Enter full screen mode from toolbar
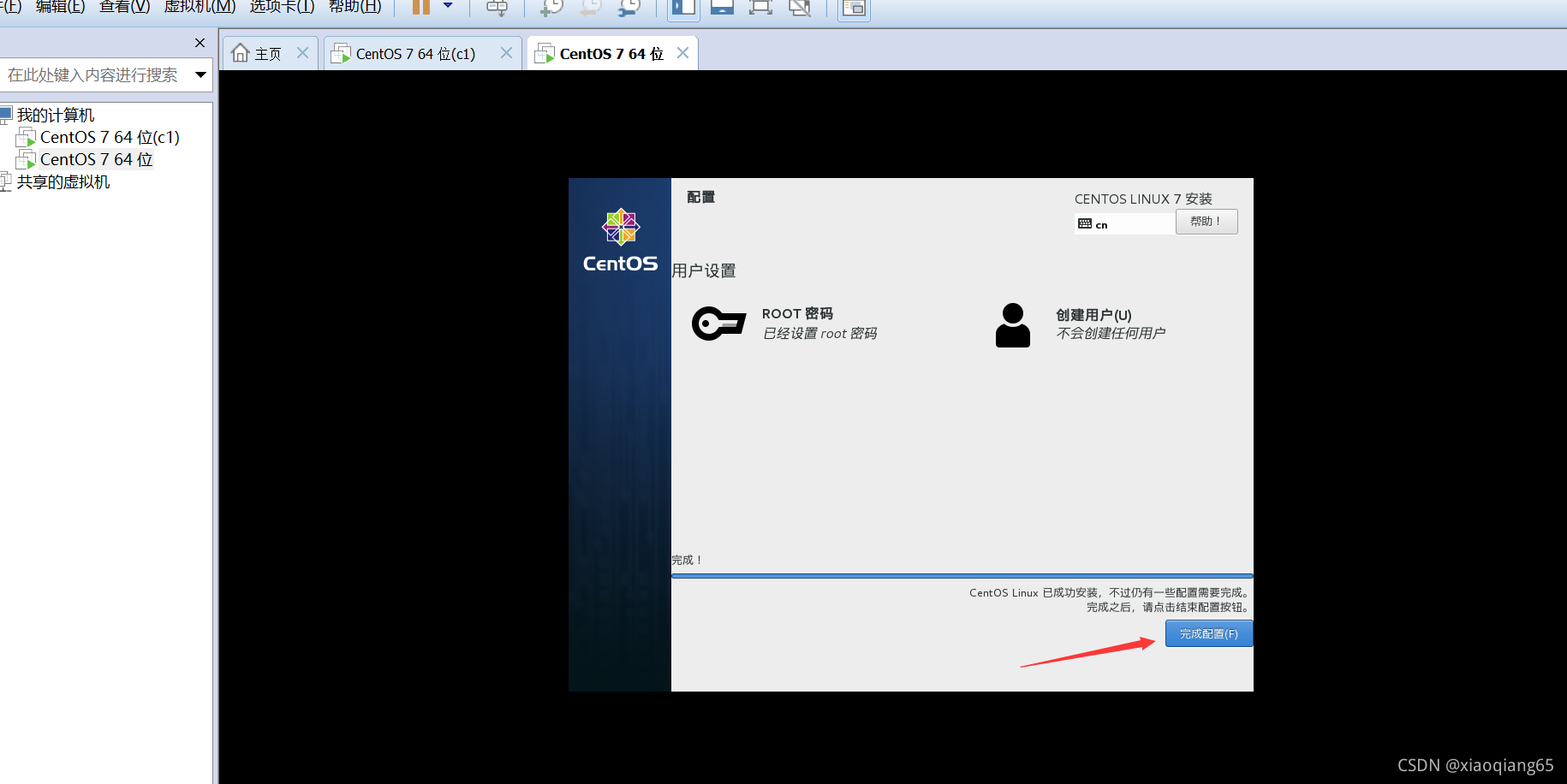This screenshot has width=1567, height=784. (x=760, y=8)
